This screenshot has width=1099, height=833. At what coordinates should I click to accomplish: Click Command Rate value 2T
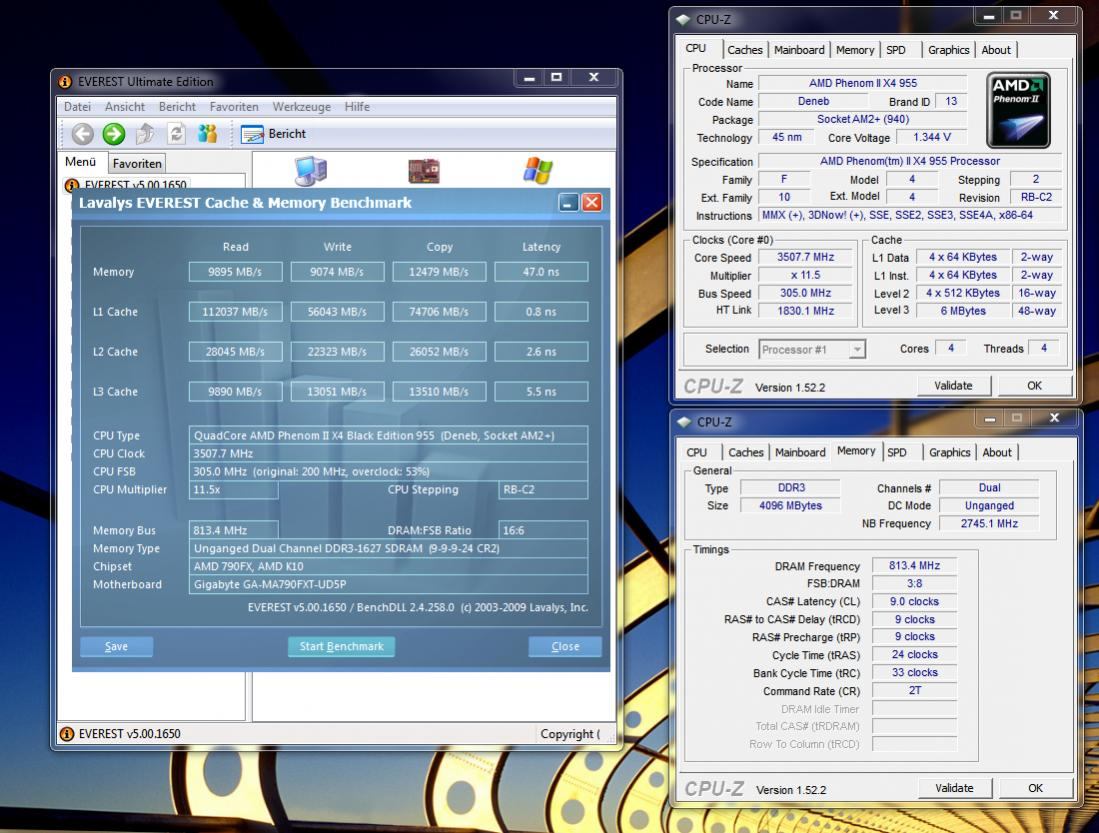[914, 691]
